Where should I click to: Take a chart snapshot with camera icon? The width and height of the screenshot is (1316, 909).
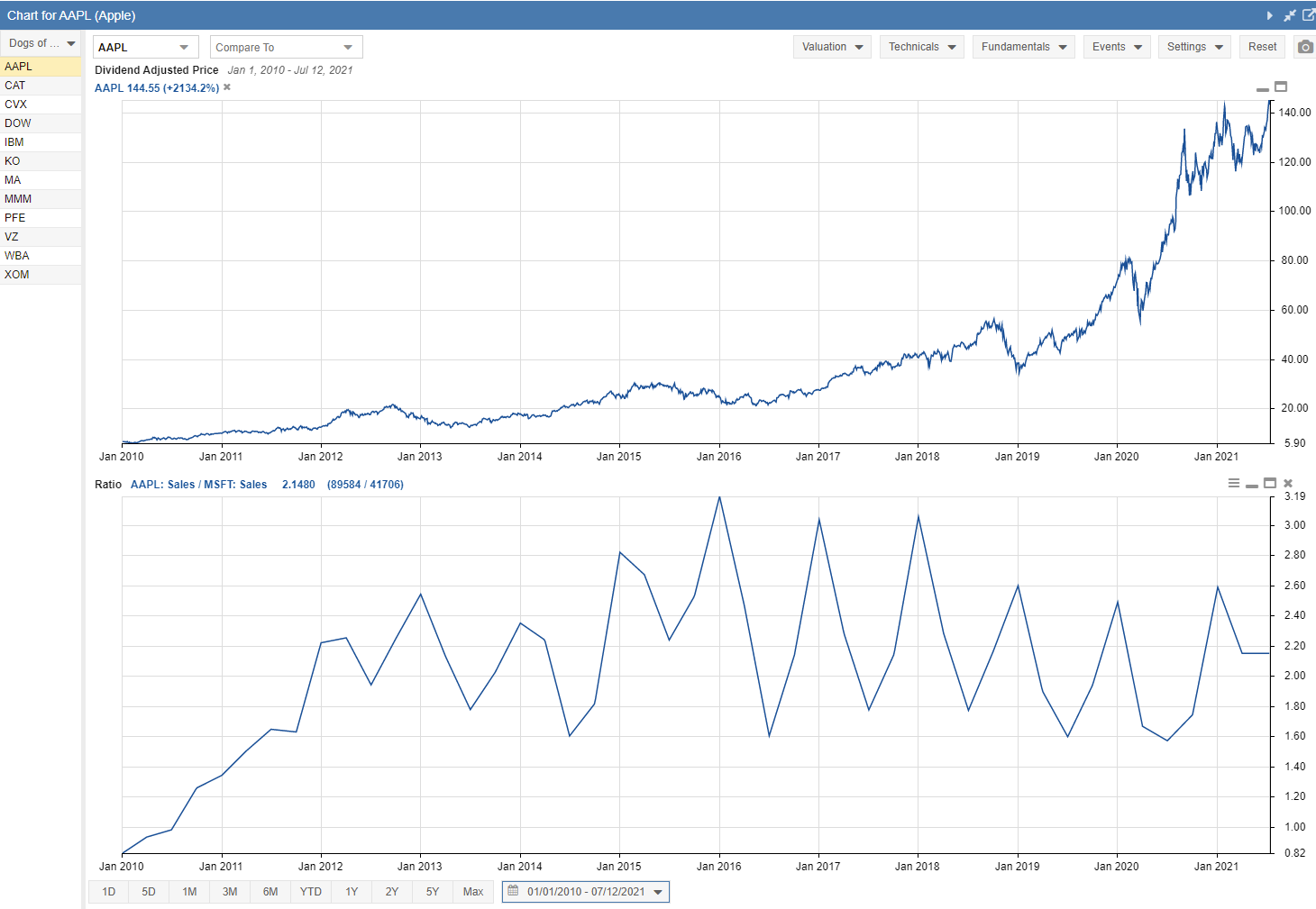click(1305, 47)
